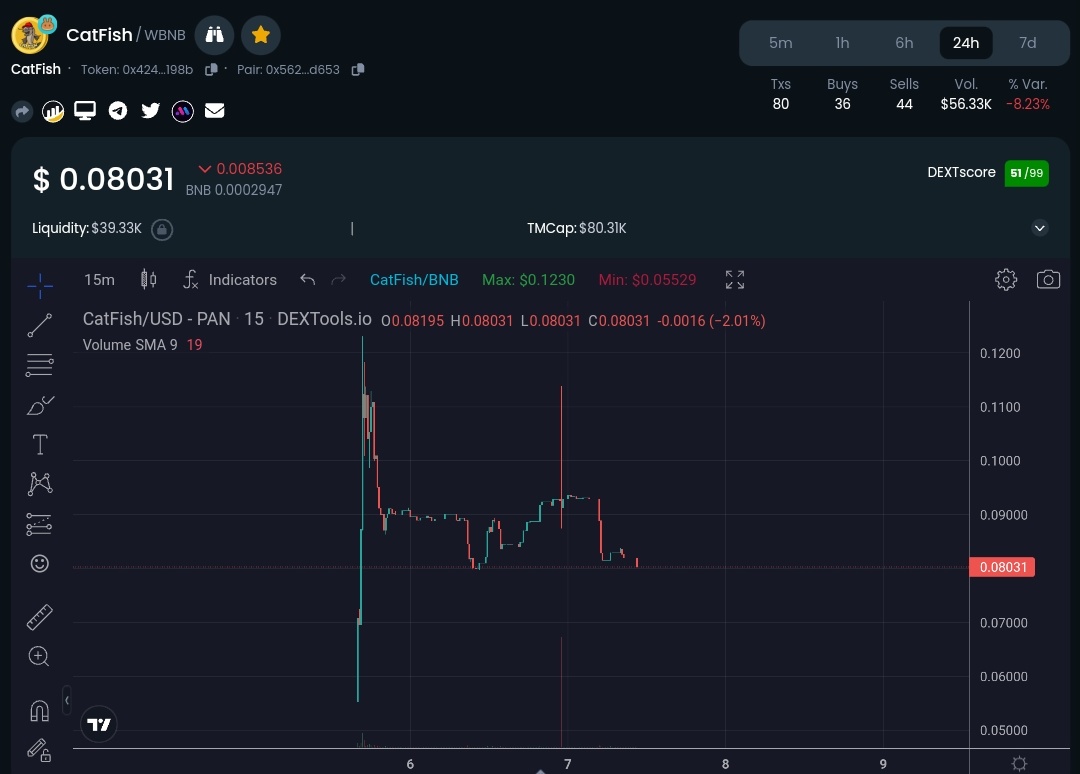Click the CatFish token logo
1080x774 pixels.
30,36
